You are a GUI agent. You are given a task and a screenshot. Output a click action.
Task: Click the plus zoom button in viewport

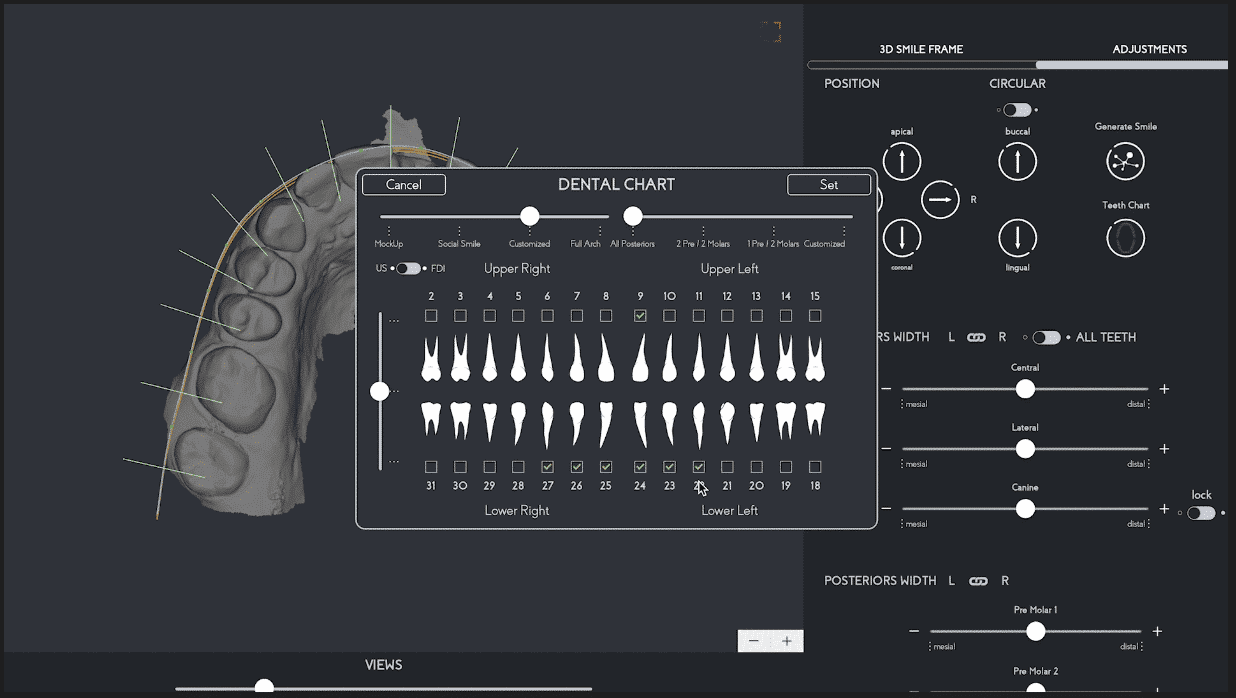point(787,641)
